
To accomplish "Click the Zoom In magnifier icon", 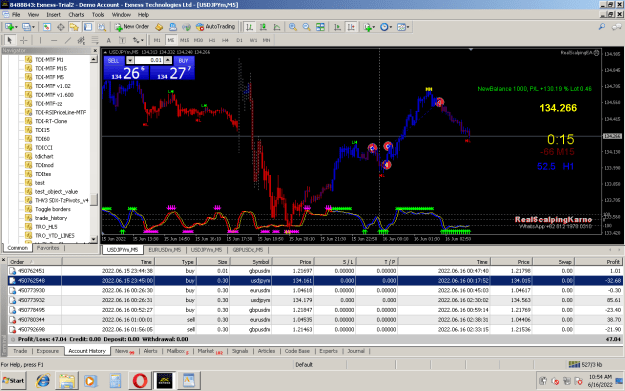I will (x=293, y=27).
